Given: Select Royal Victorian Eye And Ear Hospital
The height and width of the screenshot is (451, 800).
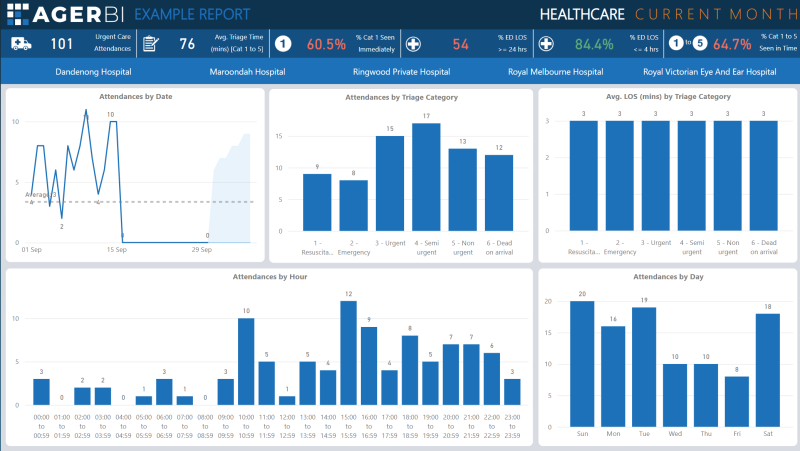Looking at the screenshot, I should 709,72.
